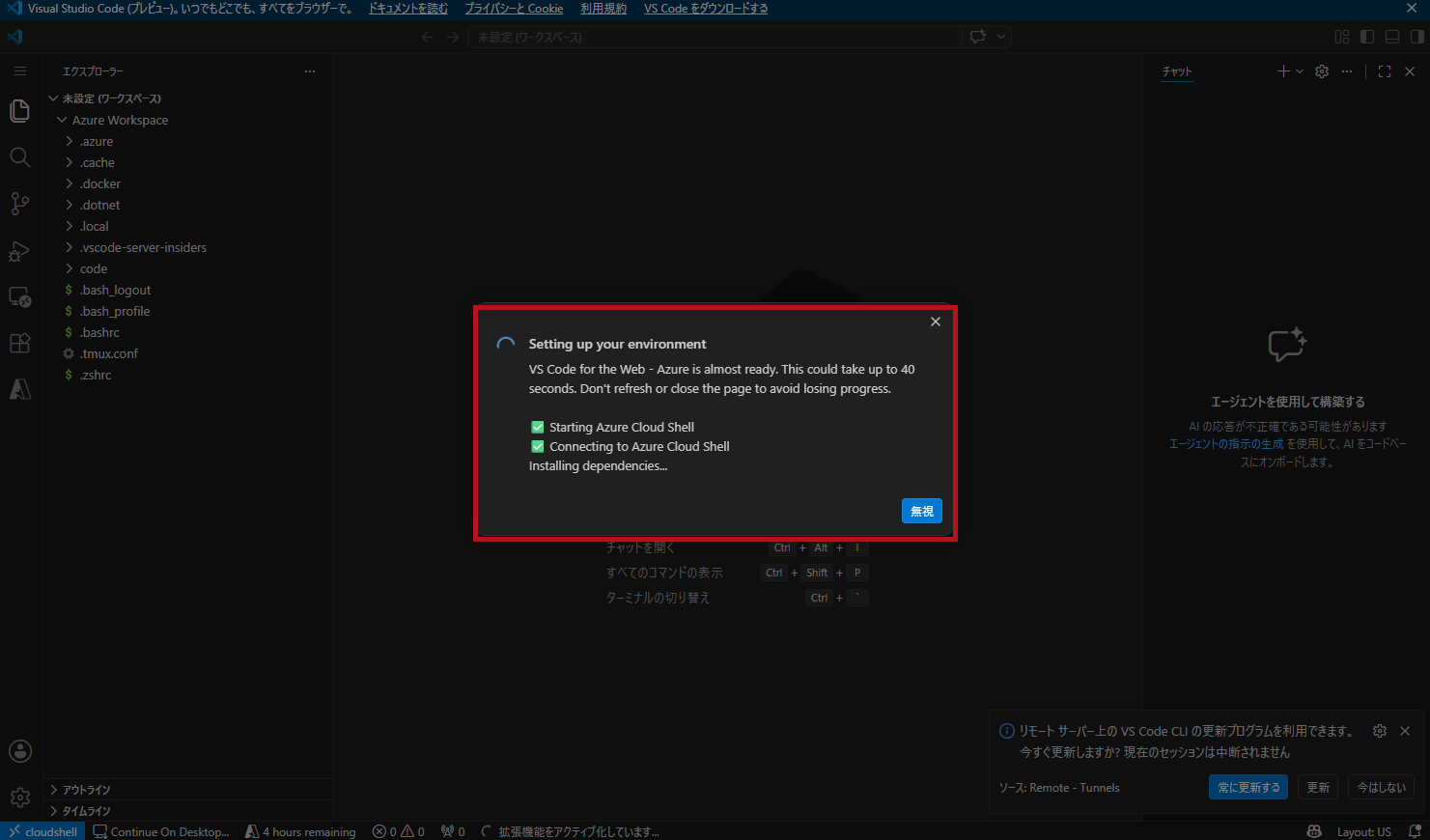The image size is (1430, 840).
Task: Expand the Timeline section
Action: click(188, 811)
